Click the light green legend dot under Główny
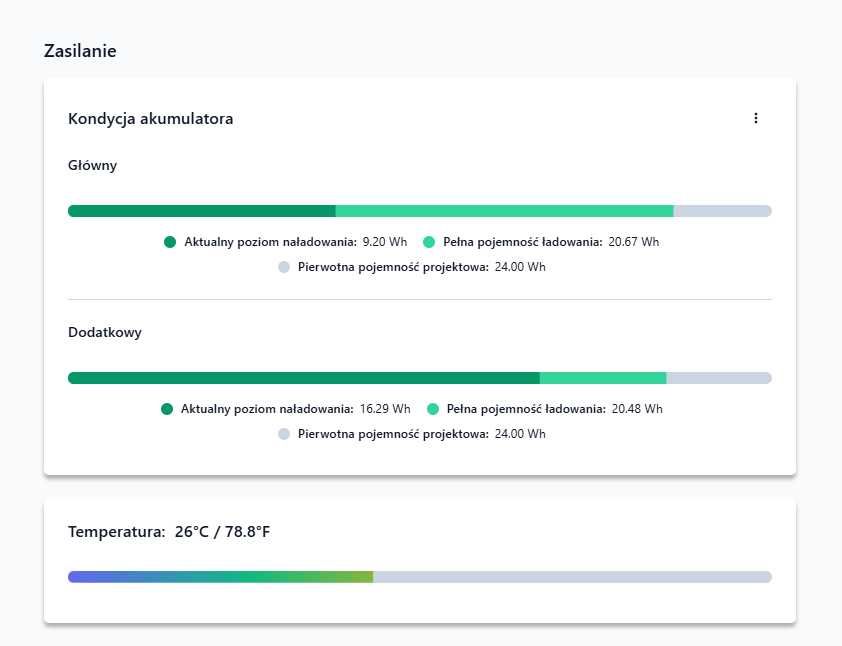 pyautogui.click(x=429, y=242)
